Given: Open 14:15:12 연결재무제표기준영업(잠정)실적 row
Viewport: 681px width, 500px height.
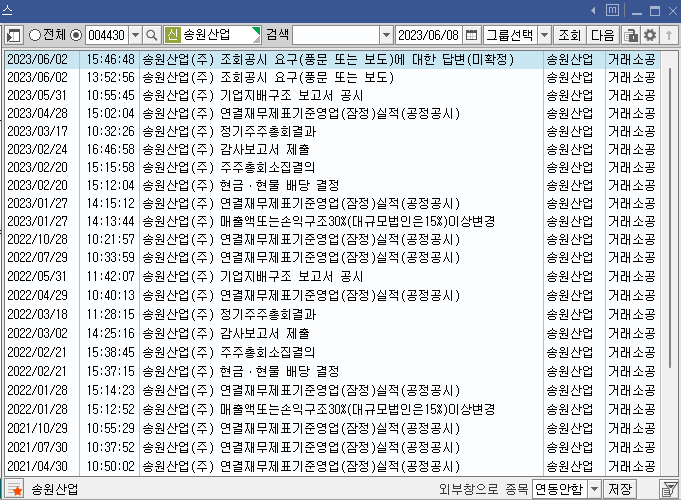Looking at the screenshot, I should pos(332,203).
